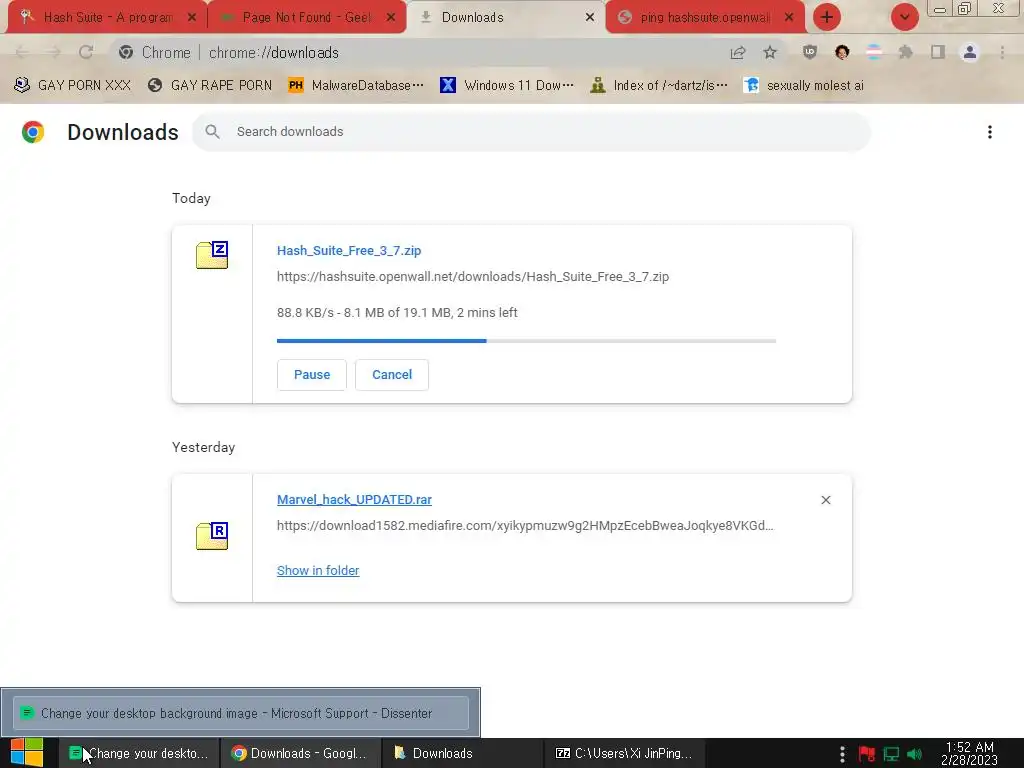Click the red flag tray icon
The width and height of the screenshot is (1024, 768).
867,754
